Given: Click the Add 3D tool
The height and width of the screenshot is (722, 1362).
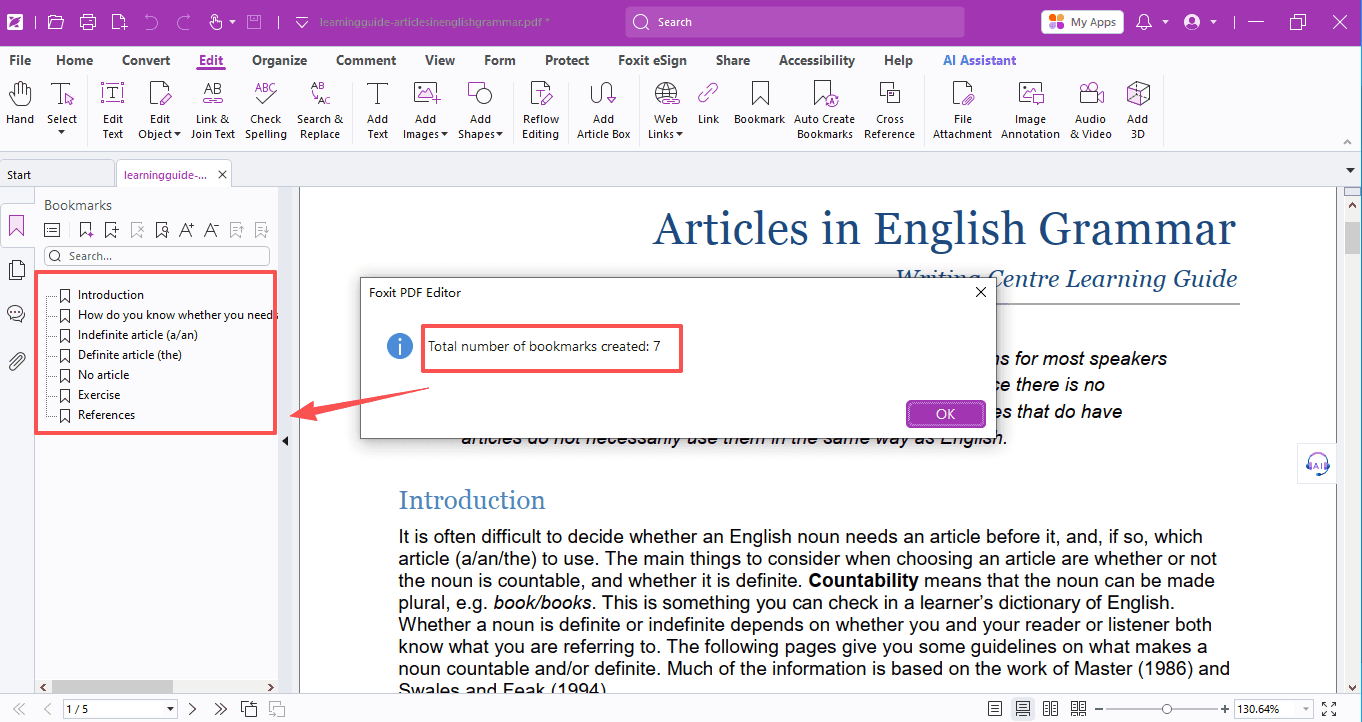Looking at the screenshot, I should click(x=1138, y=110).
